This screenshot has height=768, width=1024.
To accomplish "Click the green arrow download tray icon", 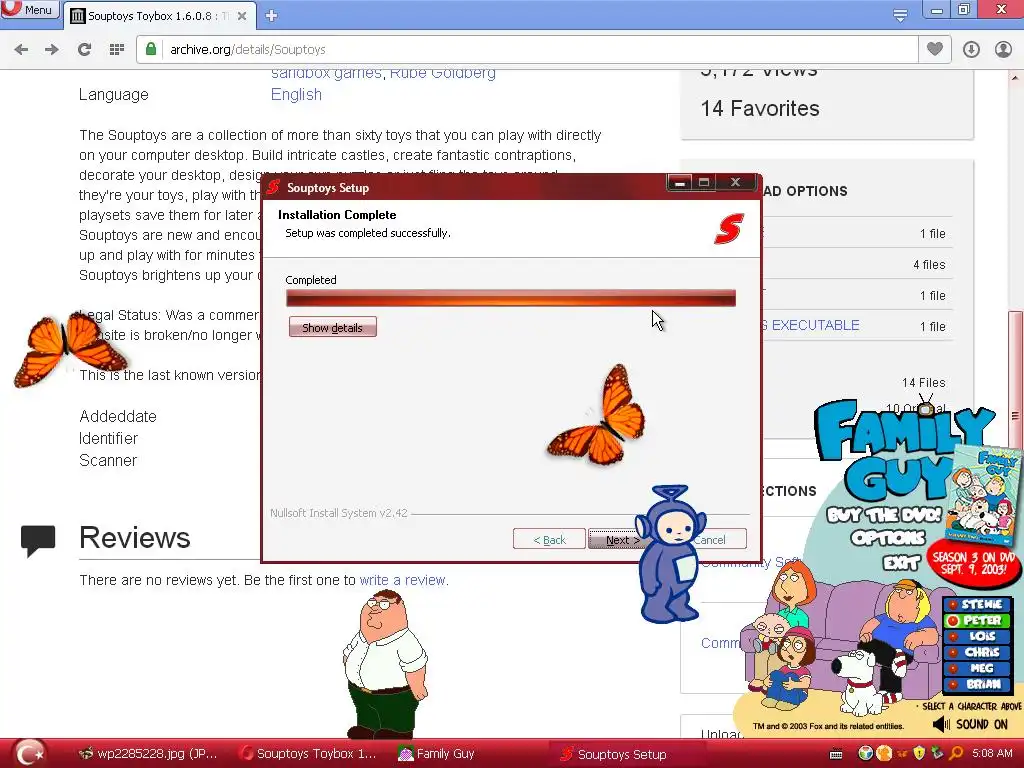I will (x=938, y=754).
